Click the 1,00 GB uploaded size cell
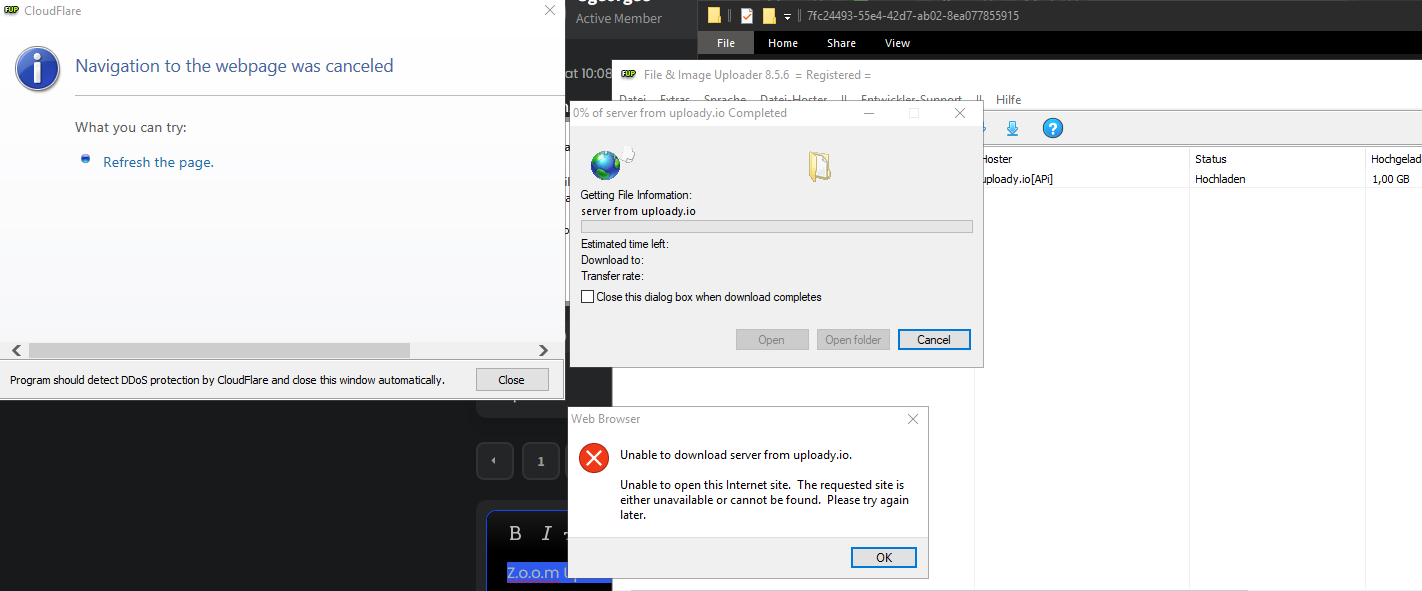 point(1393,179)
